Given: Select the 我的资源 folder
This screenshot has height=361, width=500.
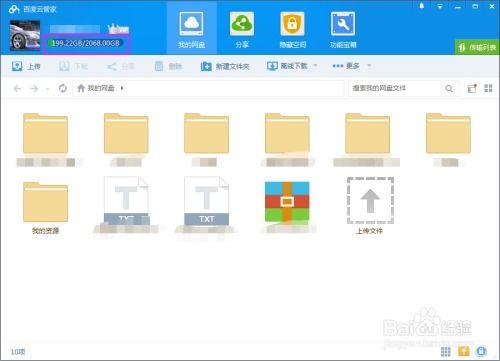Looking at the screenshot, I should (45, 207).
